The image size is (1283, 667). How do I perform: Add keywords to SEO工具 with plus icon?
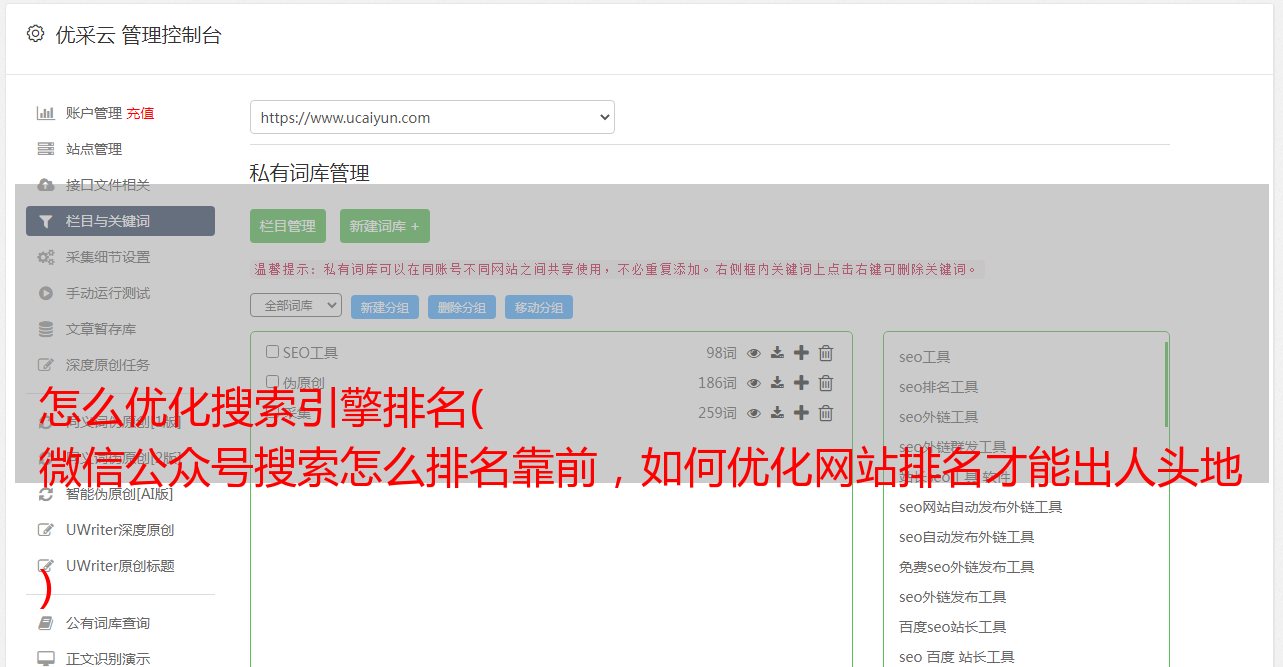pos(801,353)
